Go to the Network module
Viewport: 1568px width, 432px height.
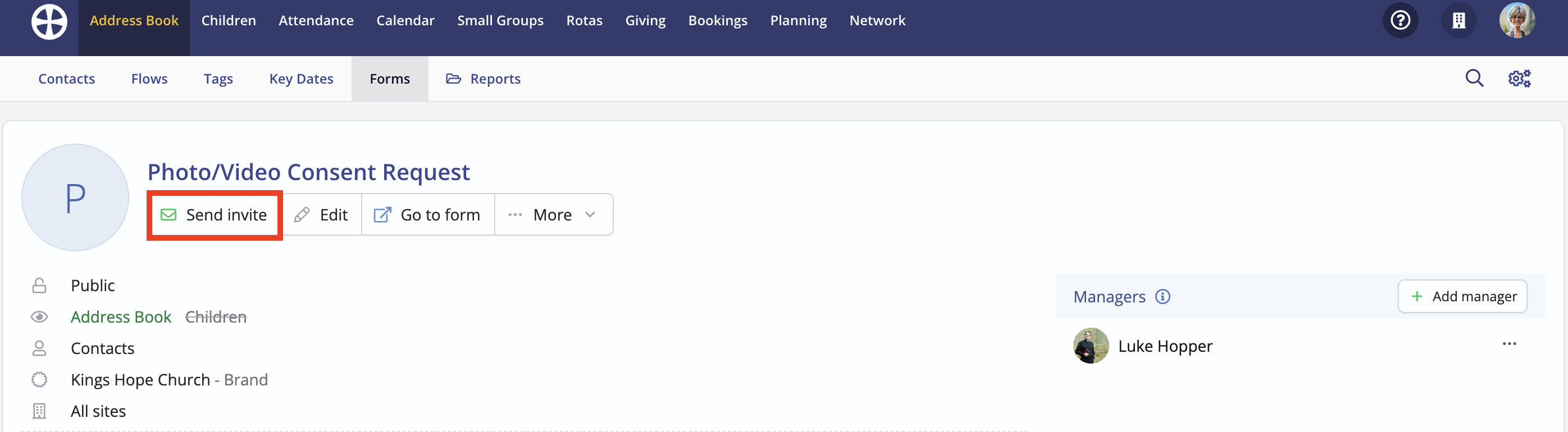coord(877,21)
